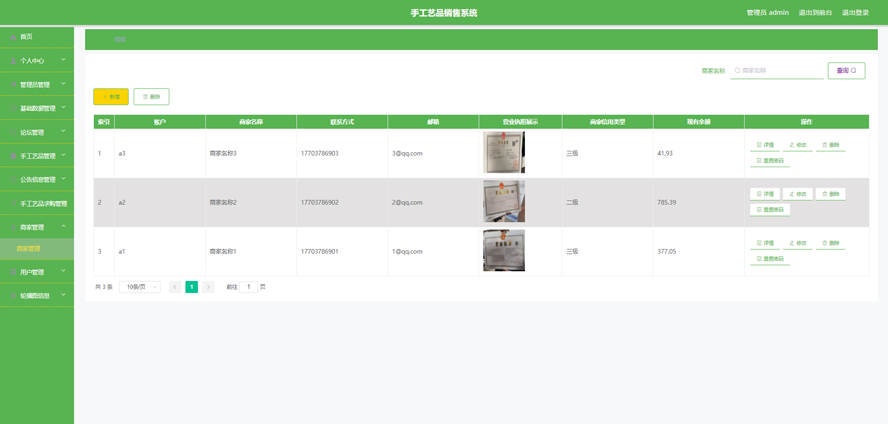Image resolution: width=888 pixels, height=424 pixels.
Task: Click the balance value 377.05
Action: [x=667, y=251]
